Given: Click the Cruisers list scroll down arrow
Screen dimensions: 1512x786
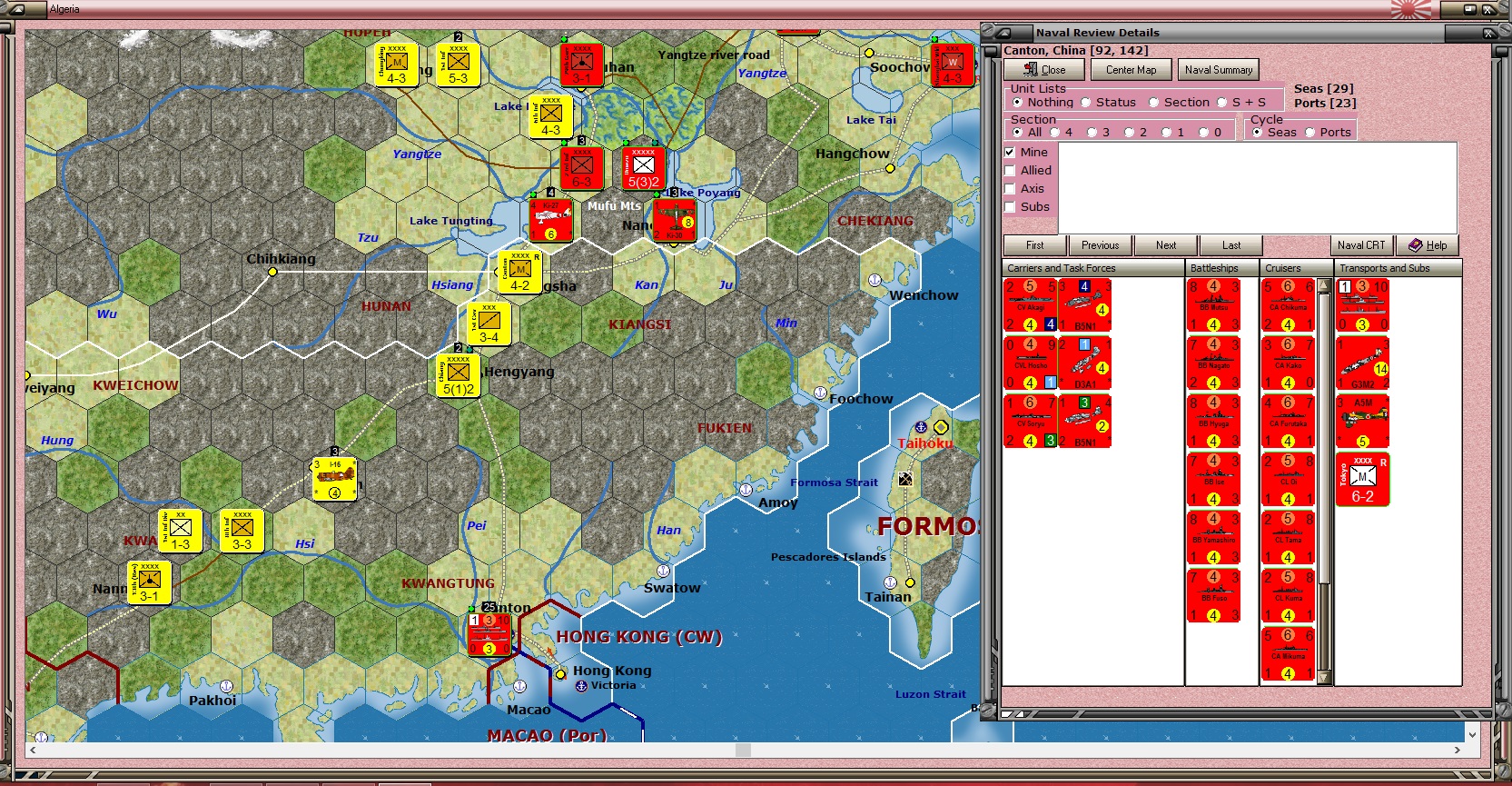Looking at the screenshot, I should point(1324,678).
